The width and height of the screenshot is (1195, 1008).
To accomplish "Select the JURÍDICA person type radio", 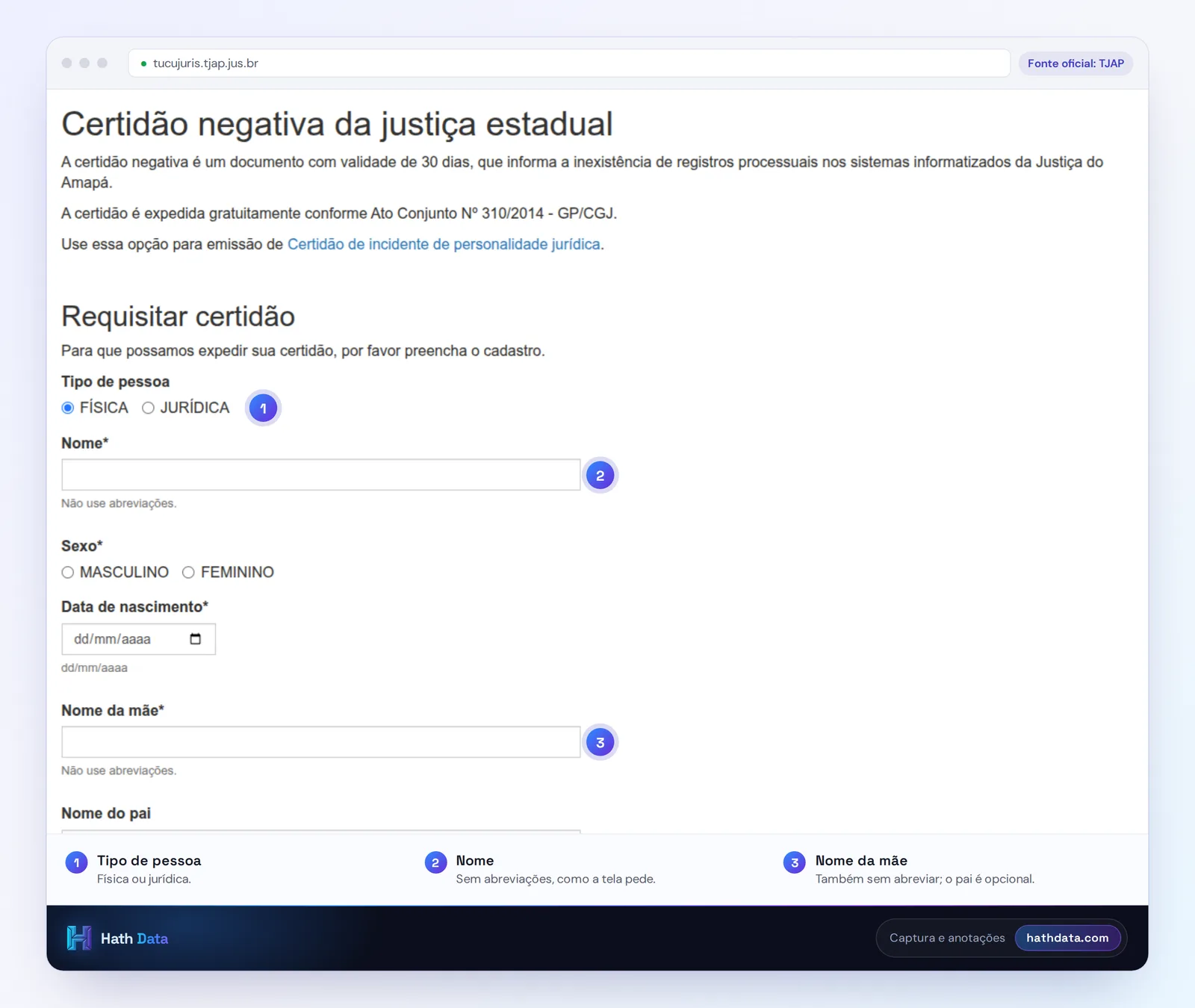I will [x=148, y=408].
